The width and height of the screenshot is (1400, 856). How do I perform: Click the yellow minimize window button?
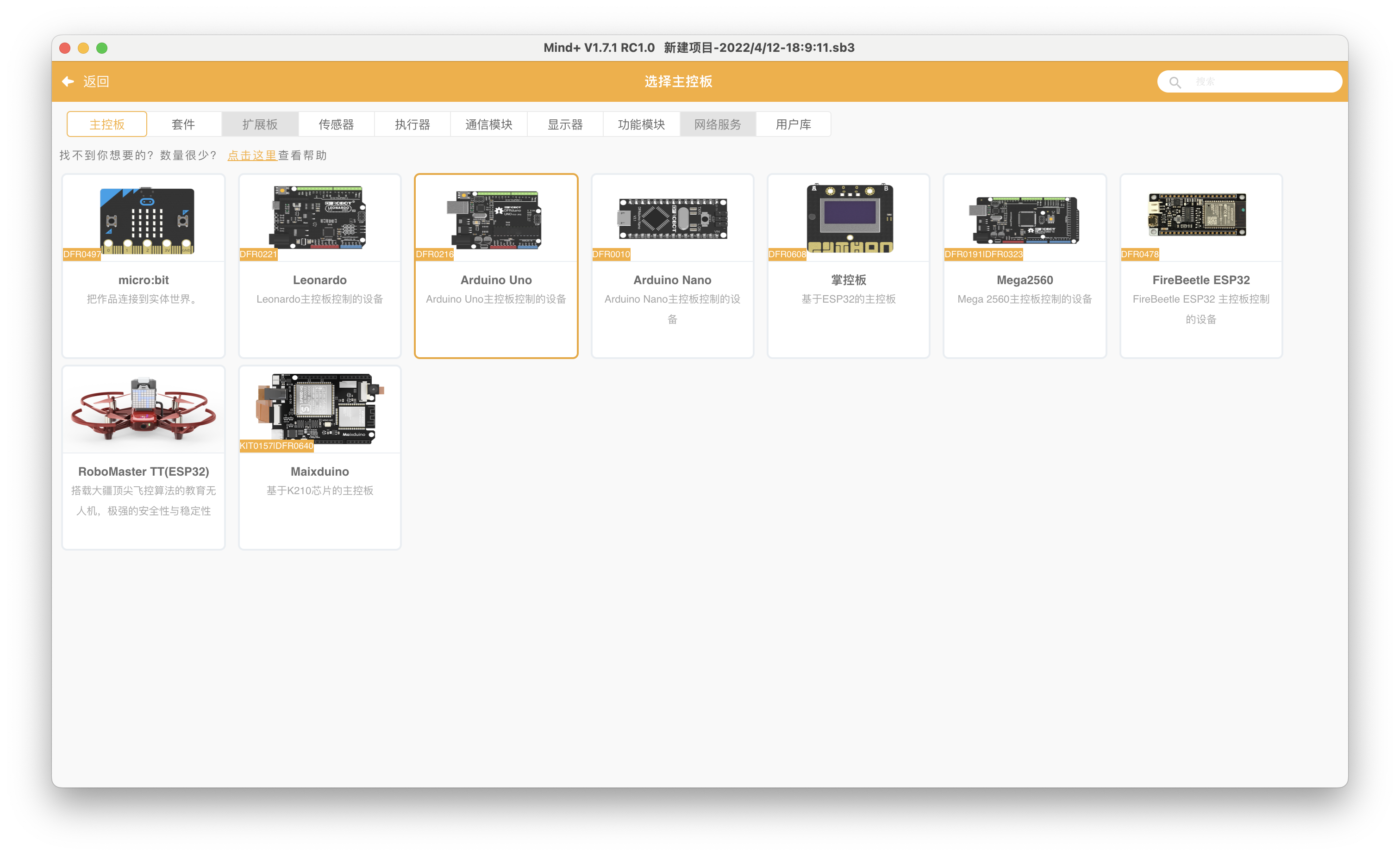[x=83, y=48]
